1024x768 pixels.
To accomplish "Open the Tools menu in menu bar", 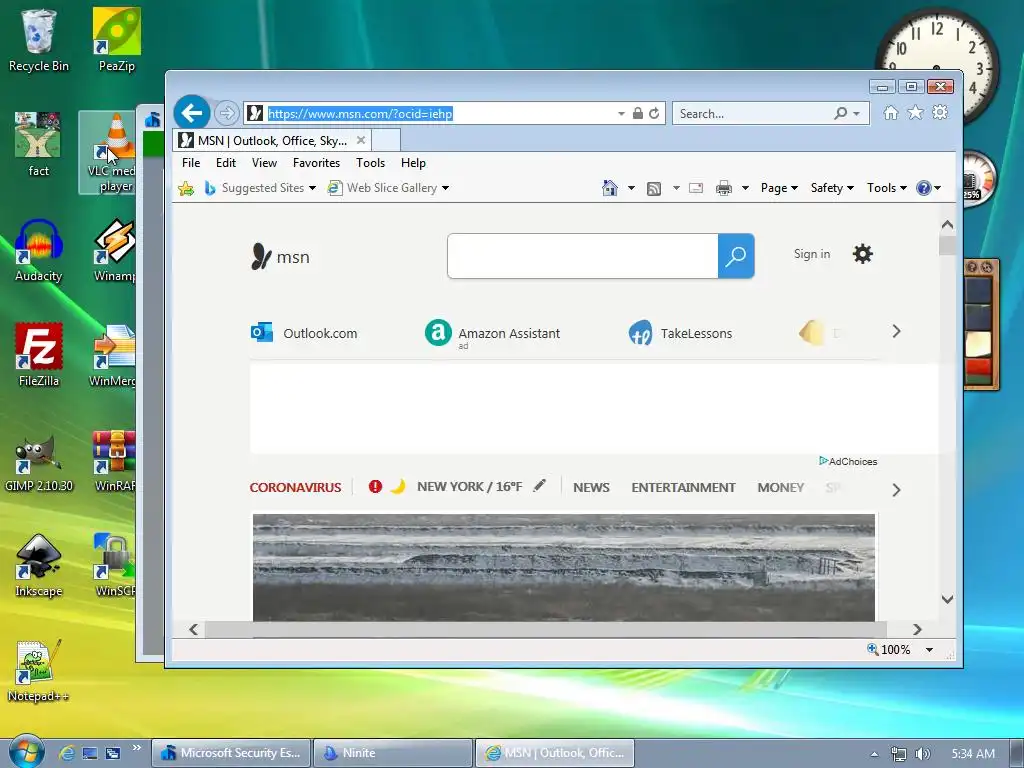I will pos(370,163).
